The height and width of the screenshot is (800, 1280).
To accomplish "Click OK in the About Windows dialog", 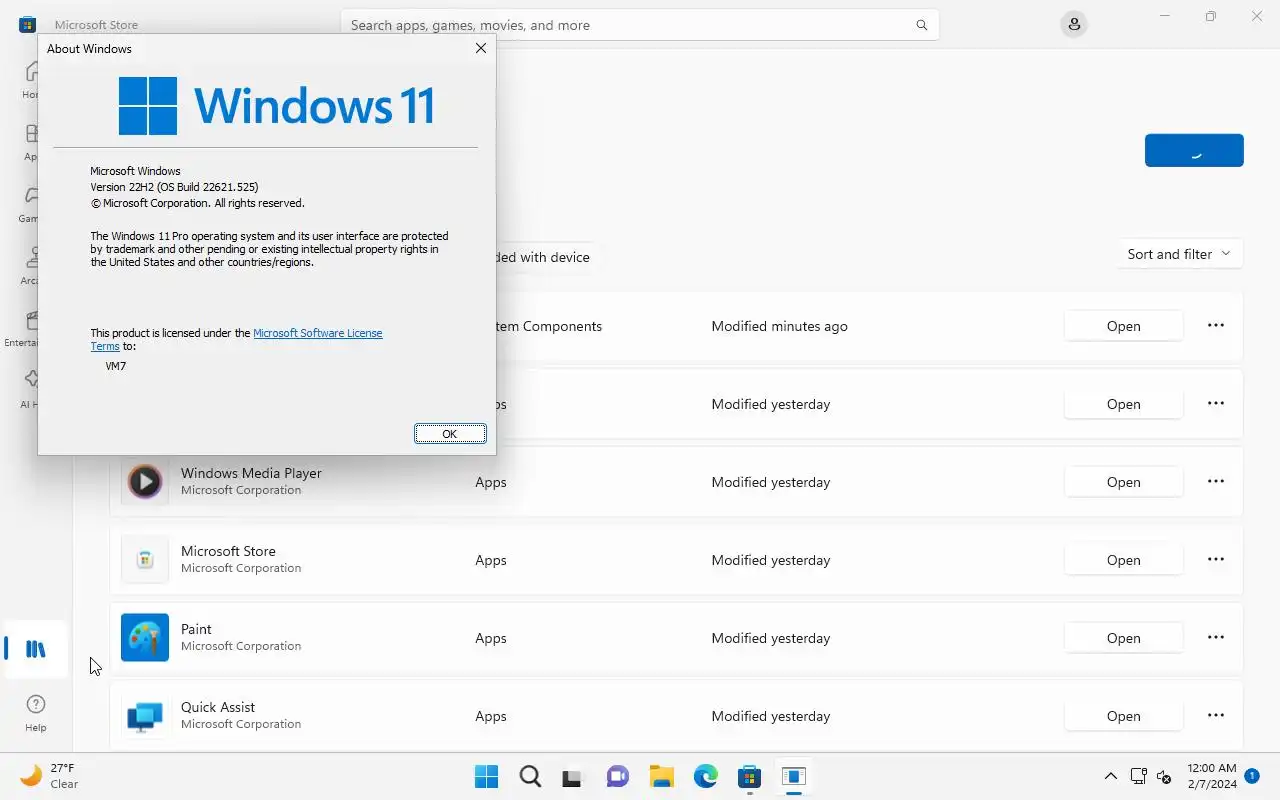I will 450,434.
